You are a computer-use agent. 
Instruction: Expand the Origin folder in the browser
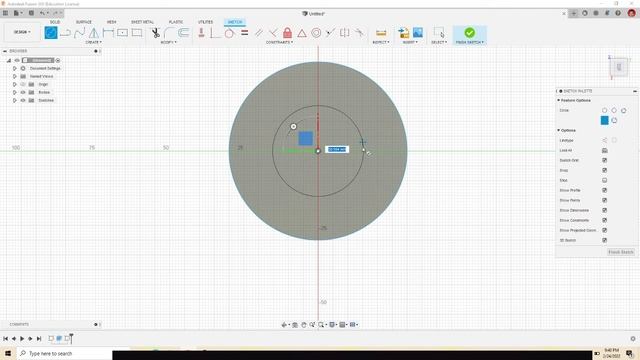click(15, 84)
